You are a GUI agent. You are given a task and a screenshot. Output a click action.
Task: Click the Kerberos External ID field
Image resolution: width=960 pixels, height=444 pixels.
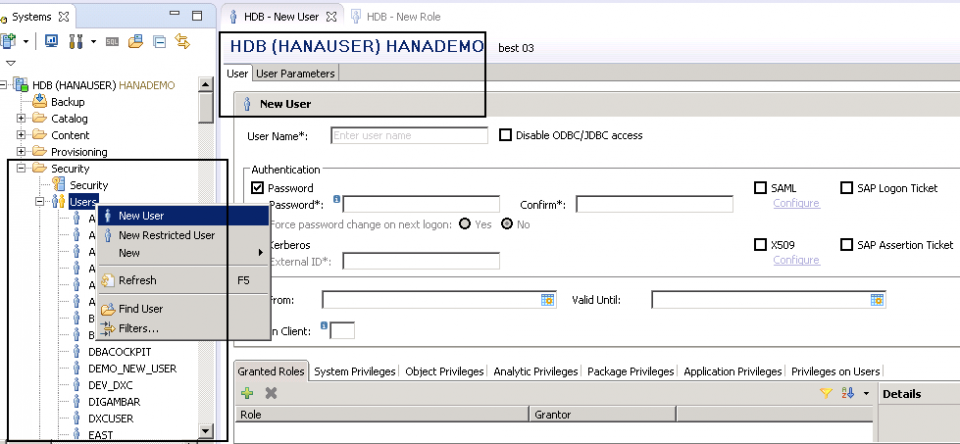pyautogui.click(x=421, y=262)
